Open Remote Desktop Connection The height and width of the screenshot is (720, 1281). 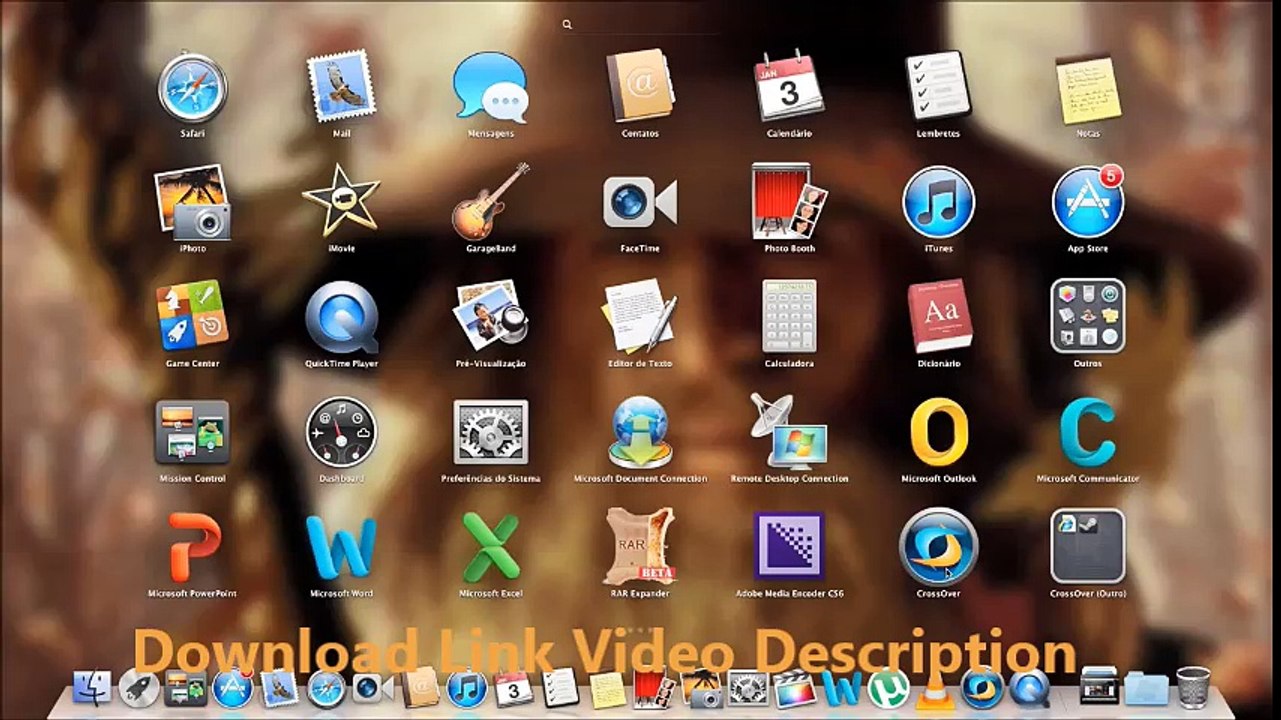[x=789, y=432]
